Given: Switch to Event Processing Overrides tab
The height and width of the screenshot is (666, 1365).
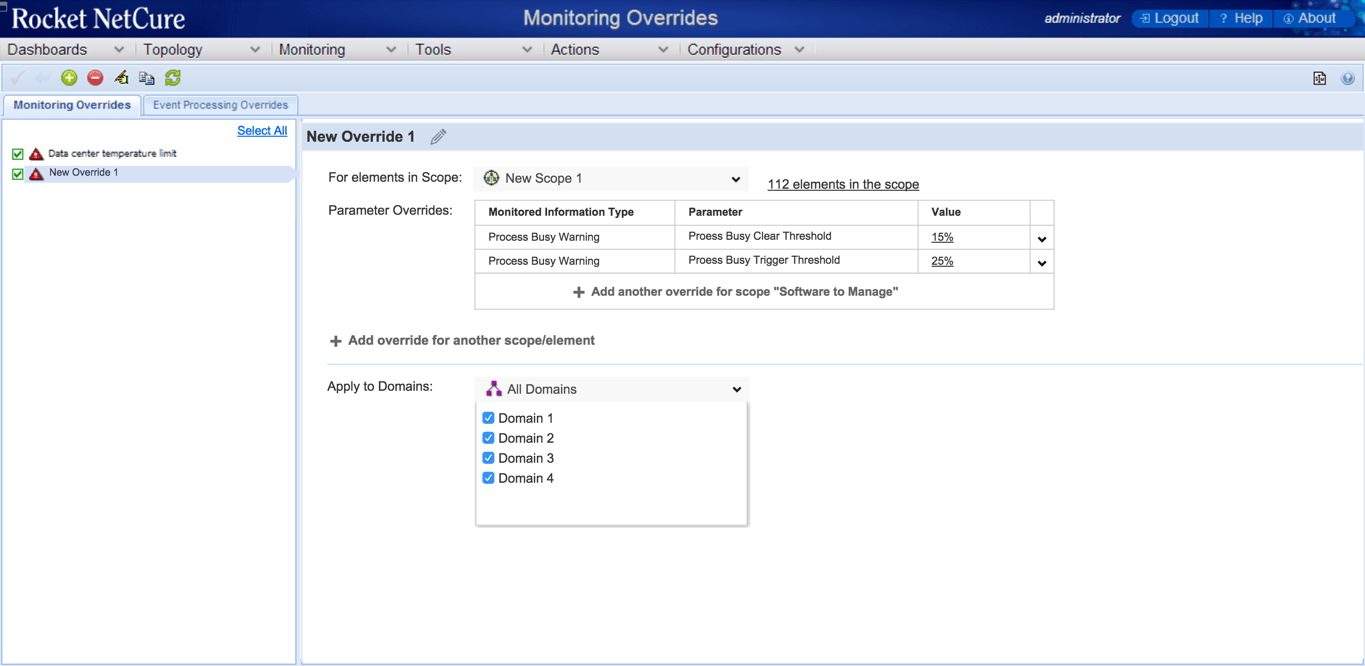Looking at the screenshot, I should tap(220, 105).
